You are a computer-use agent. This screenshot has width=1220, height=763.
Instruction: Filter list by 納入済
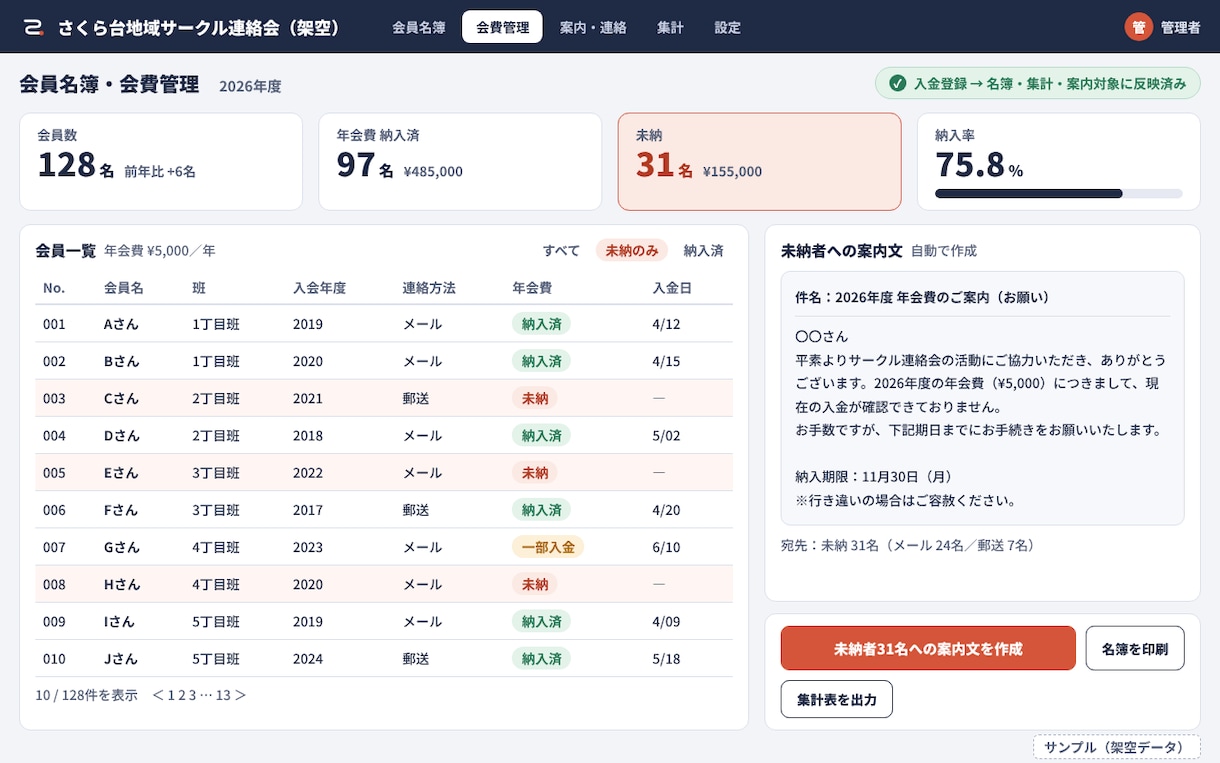(x=703, y=251)
